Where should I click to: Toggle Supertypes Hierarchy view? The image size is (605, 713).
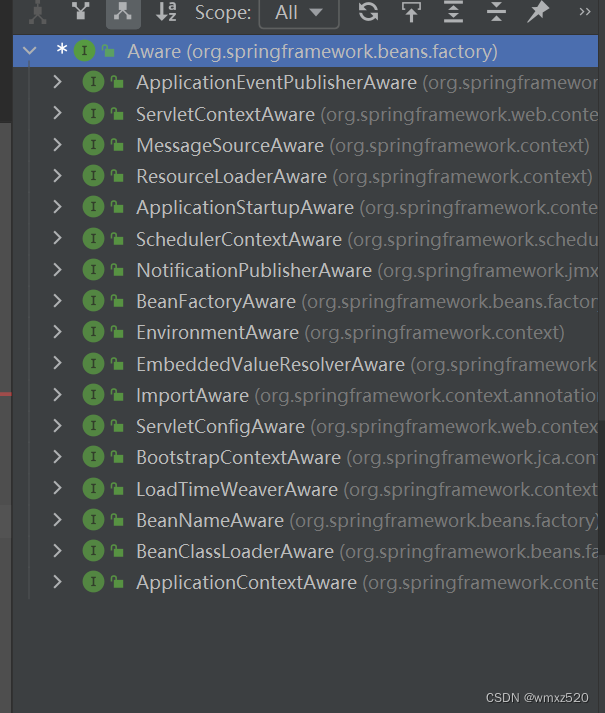point(81,11)
